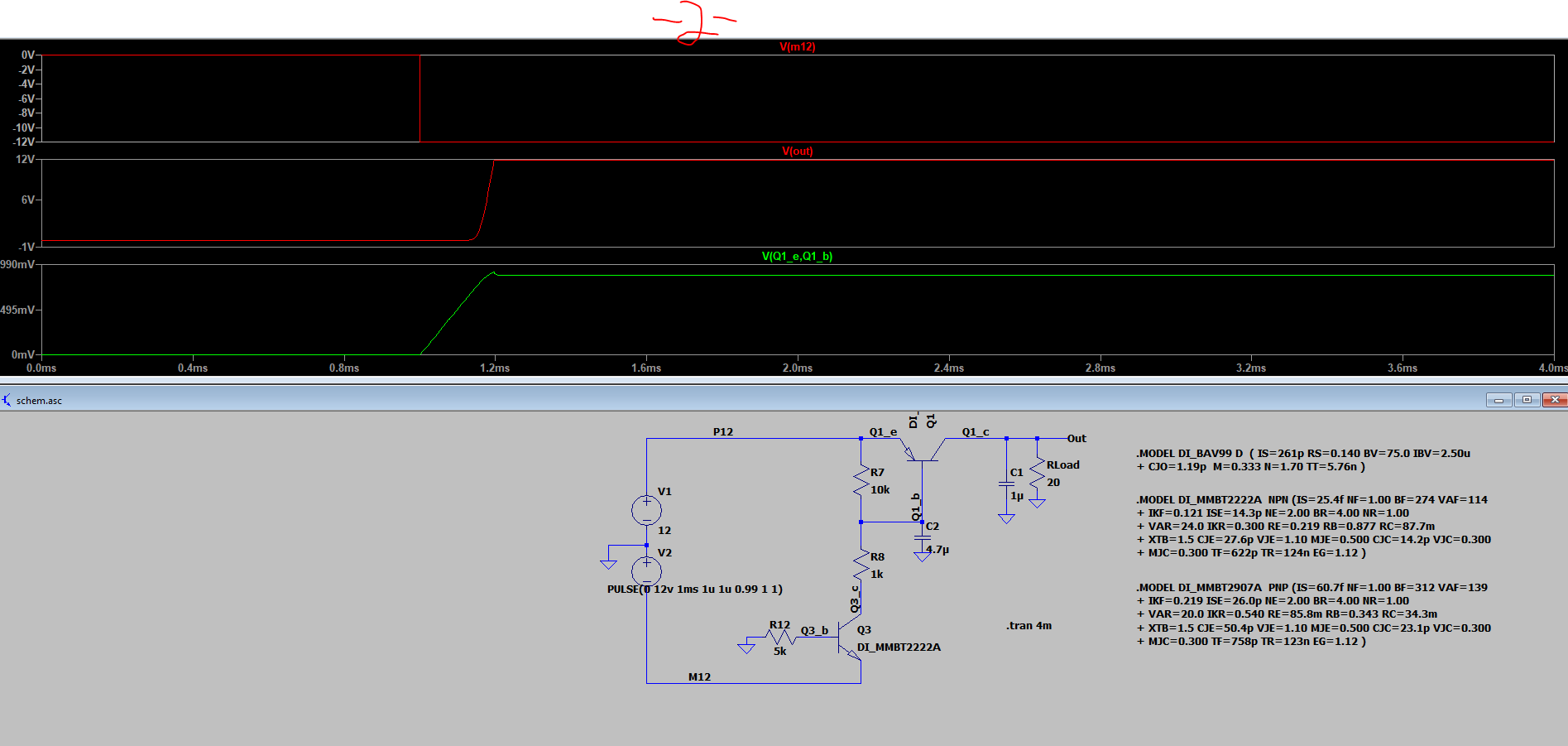
Task: Click the 0.4ms time axis label
Action: 193,368
